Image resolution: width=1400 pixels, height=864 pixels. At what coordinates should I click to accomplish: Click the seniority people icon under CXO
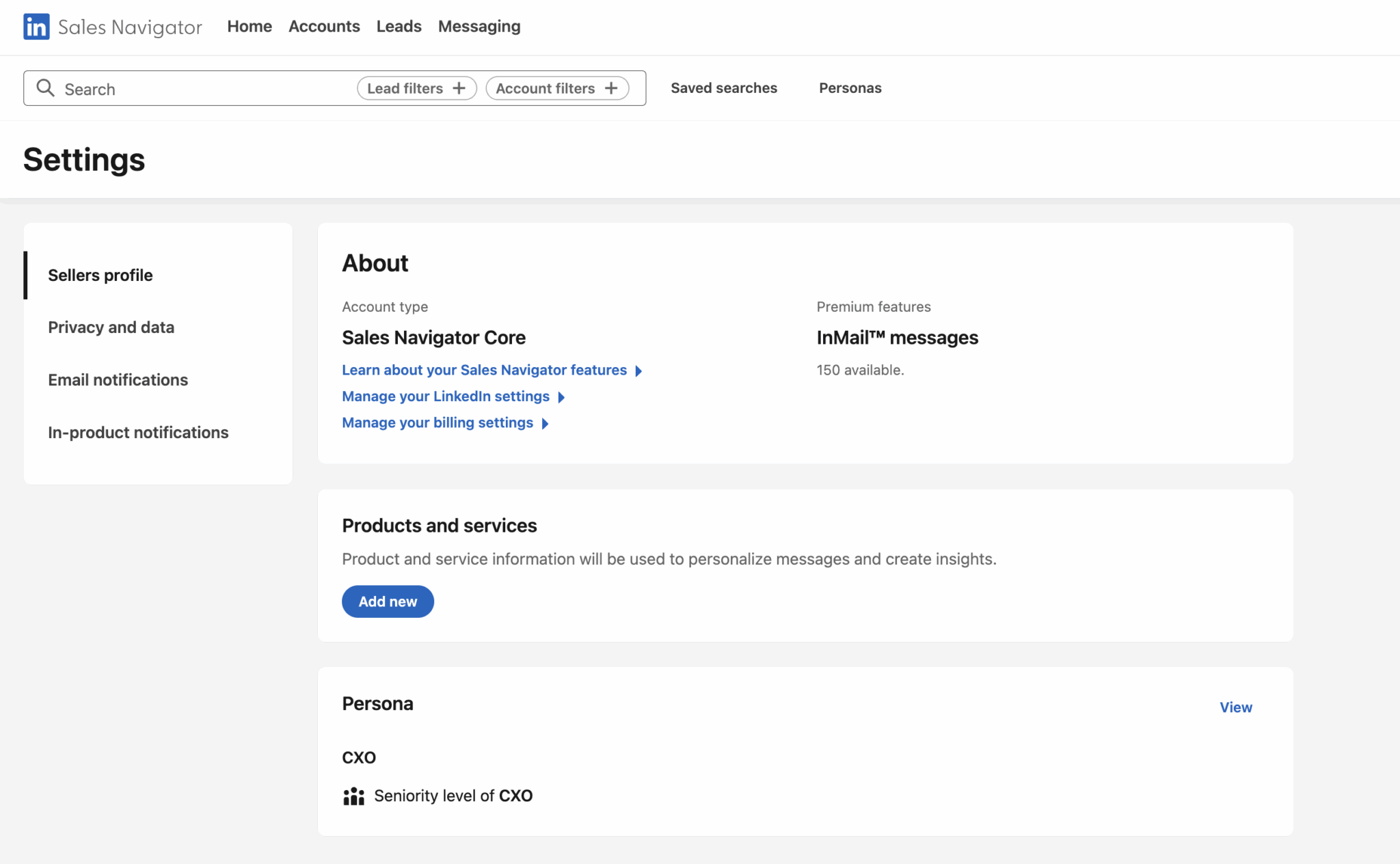353,796
